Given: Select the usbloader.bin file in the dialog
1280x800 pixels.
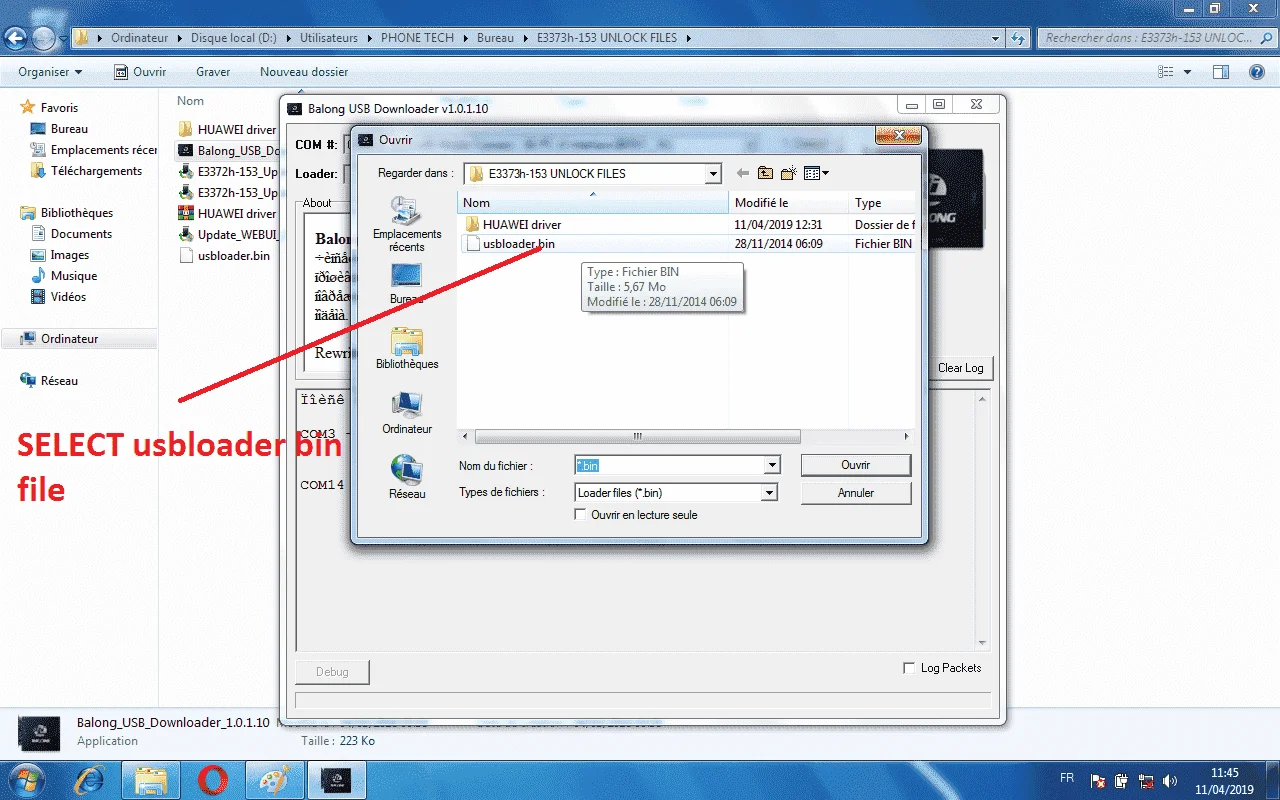Looking at the screenshot, I should click(x=518, y=244).
